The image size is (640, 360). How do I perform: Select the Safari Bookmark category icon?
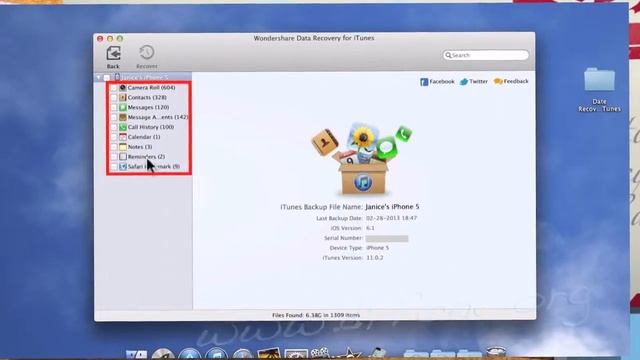123,167
